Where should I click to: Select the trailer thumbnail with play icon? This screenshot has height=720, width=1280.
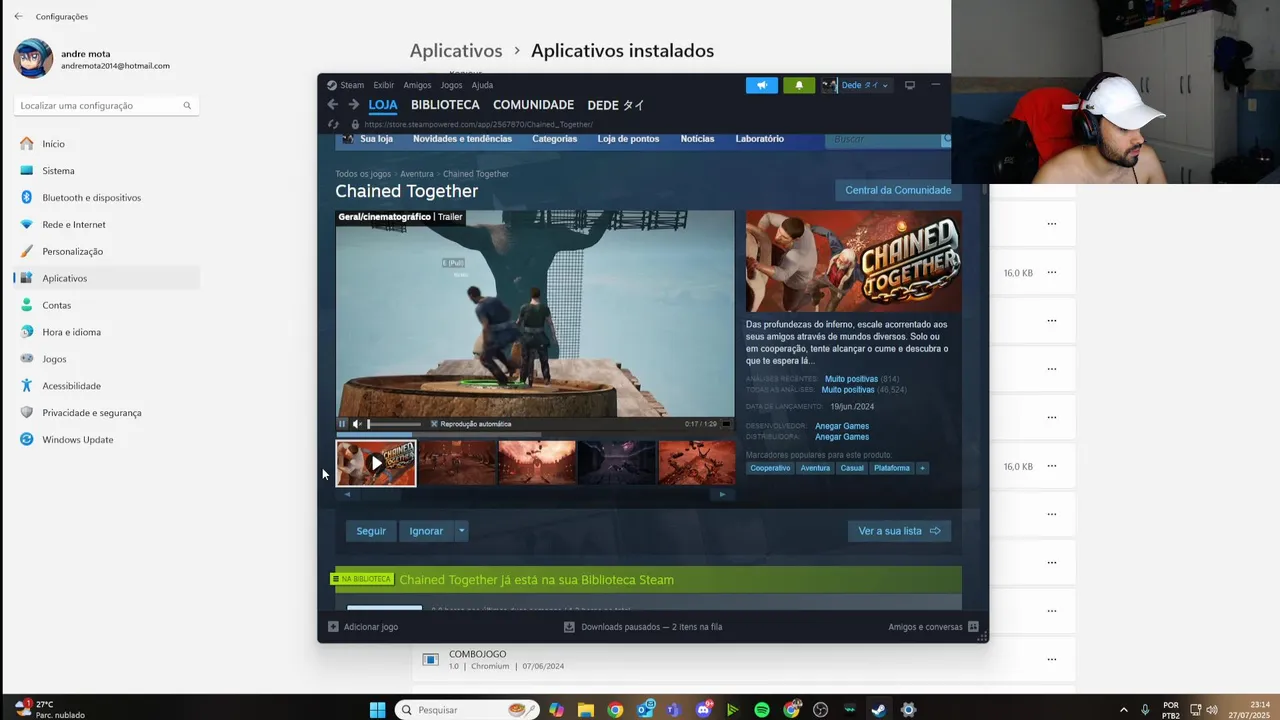tap(376, 463)
